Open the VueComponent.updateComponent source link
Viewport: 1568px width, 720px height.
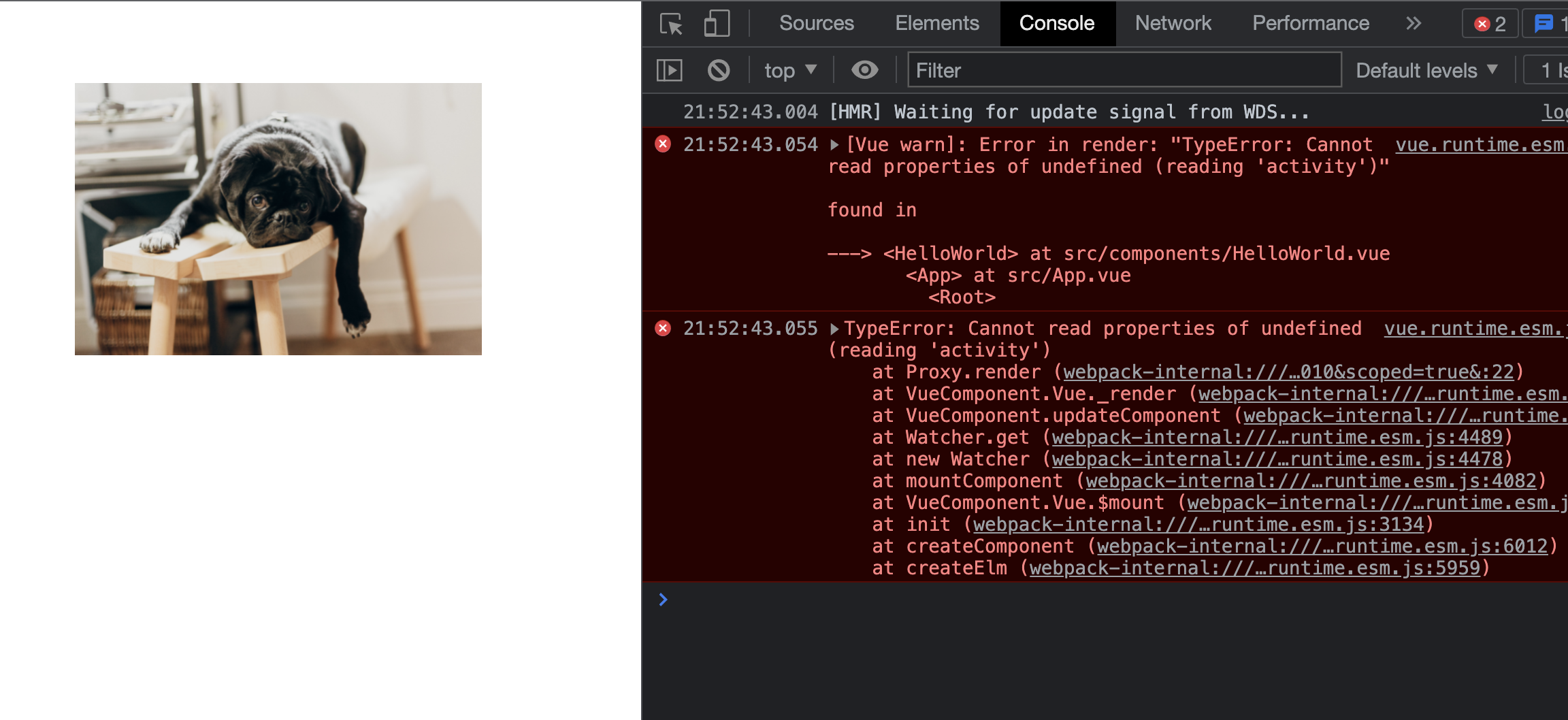pos(1405,416)
